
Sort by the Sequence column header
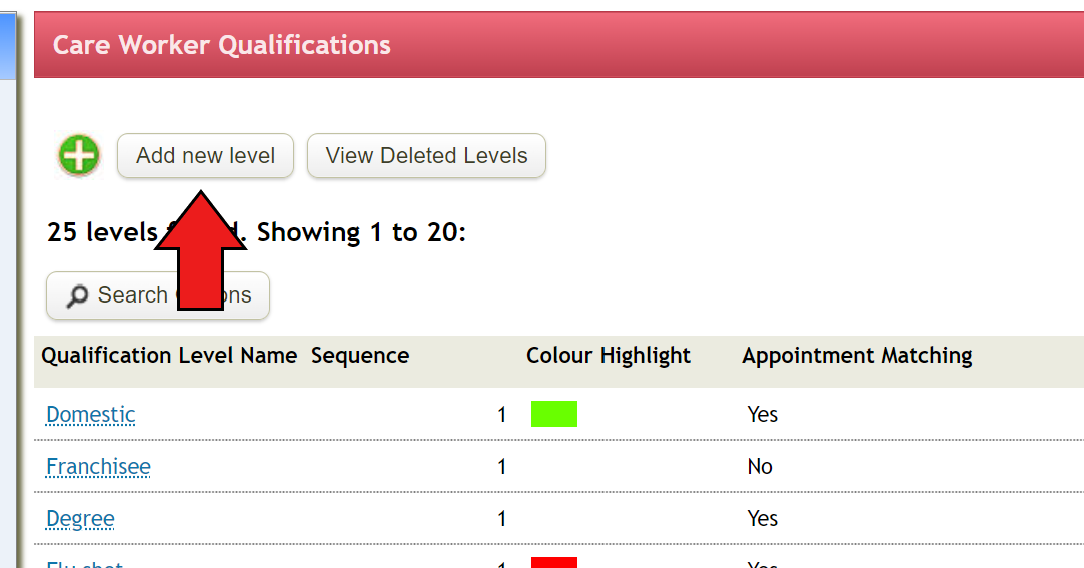point(359,355)
